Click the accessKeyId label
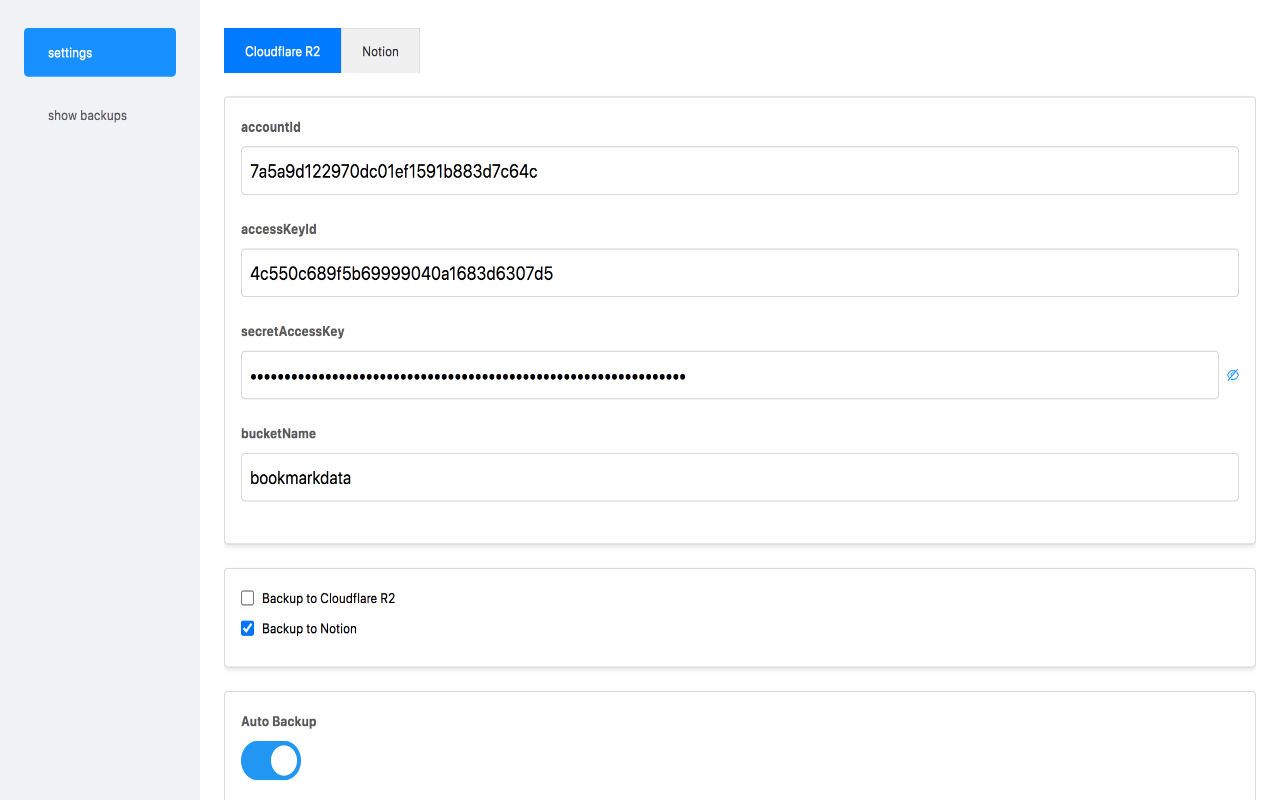1280x800 pixels. (279, 229)
